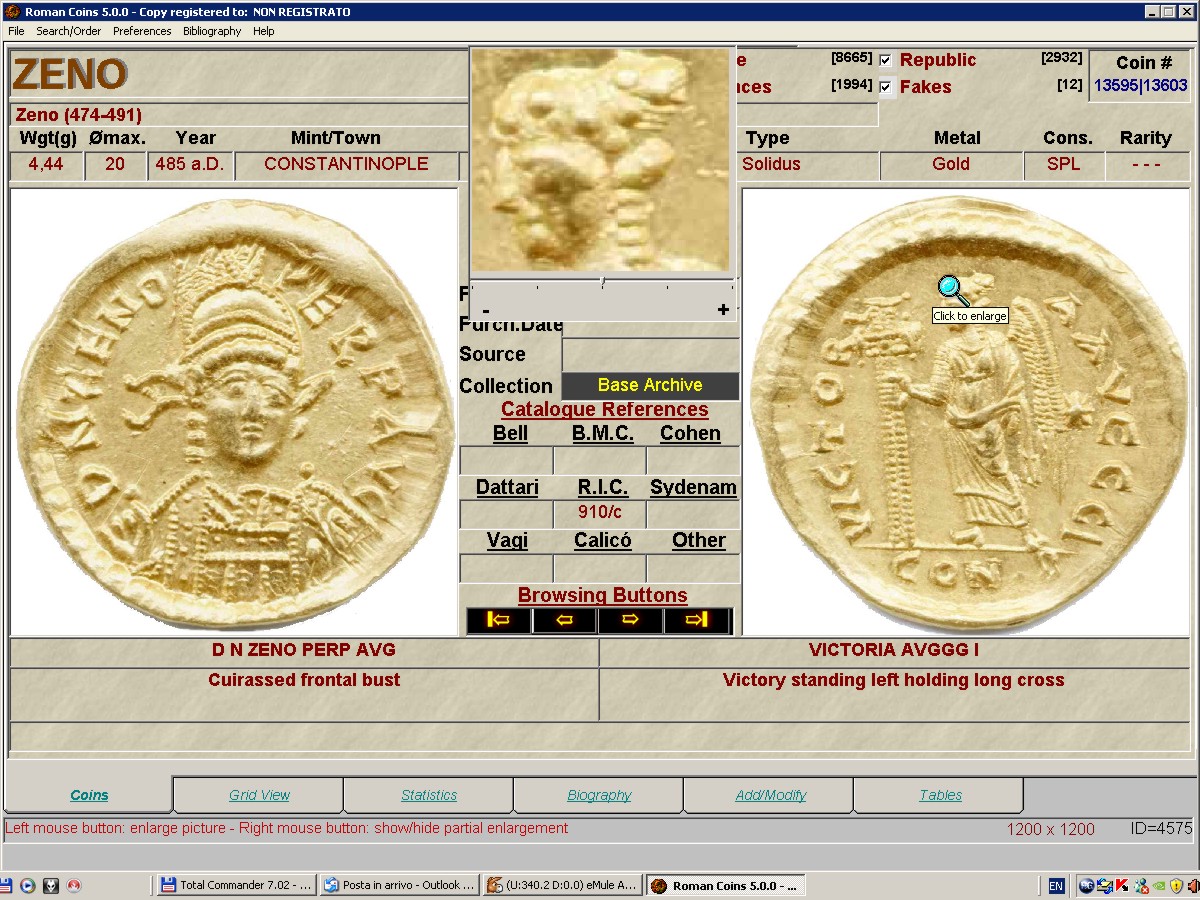Switch to the Add/Modify tab
This screenshot has width=1200, height=900.
pyautogui.click(x=770, y=795)
